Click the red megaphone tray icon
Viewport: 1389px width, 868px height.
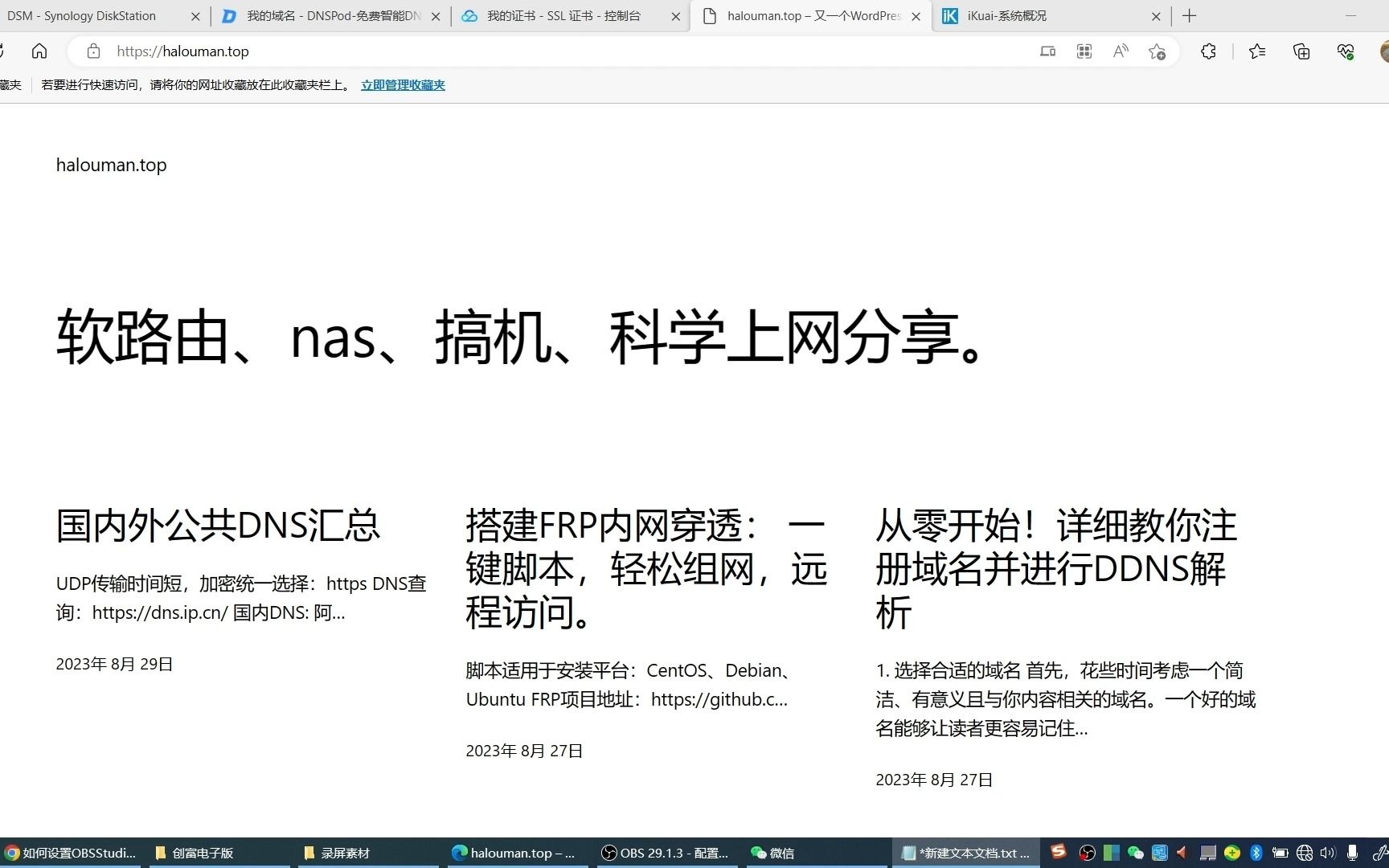coord(1182,853)
